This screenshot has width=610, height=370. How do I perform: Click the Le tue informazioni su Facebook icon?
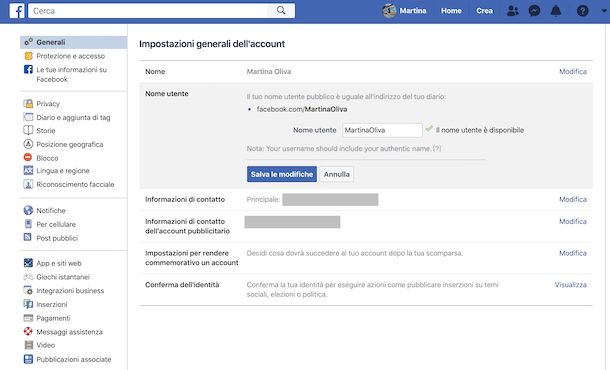tap(28, 70)
